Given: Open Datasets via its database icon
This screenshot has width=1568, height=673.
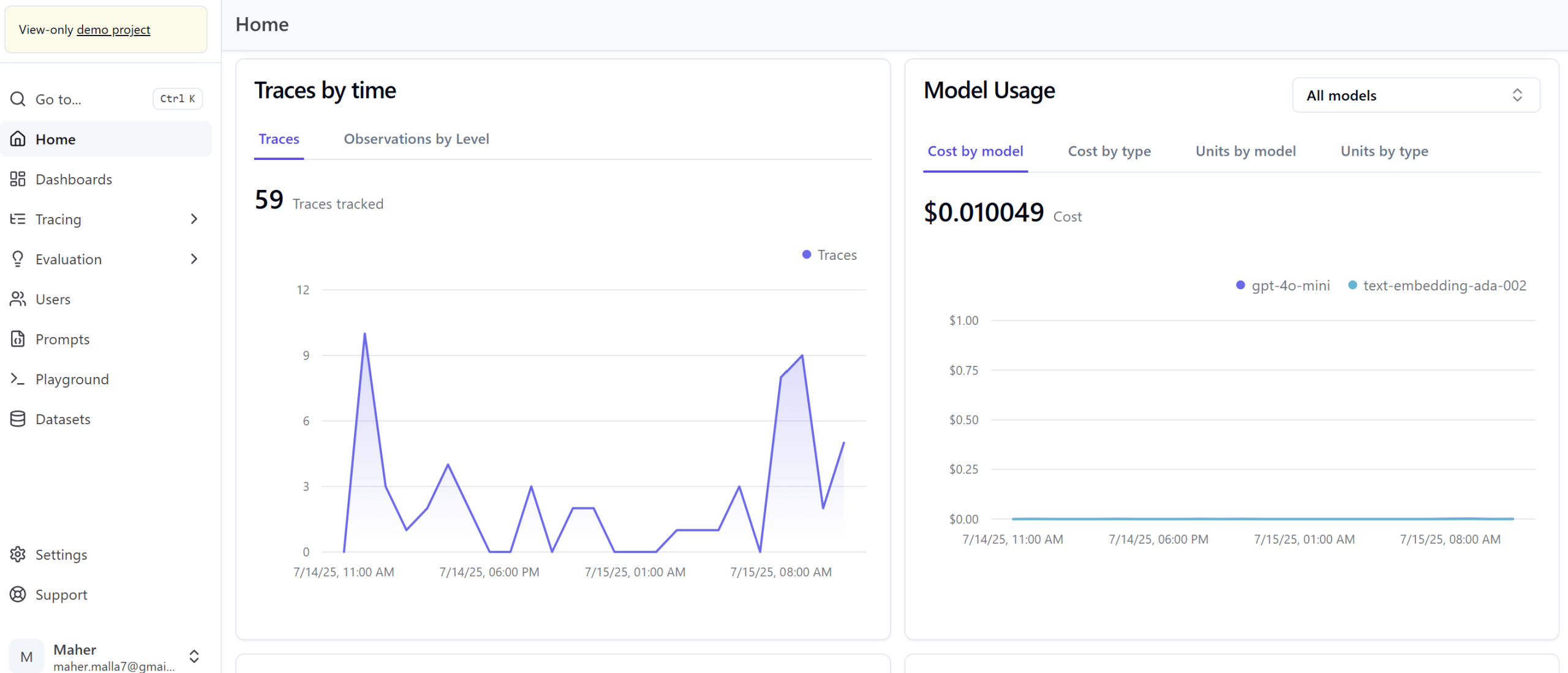Looking at the screenshot, I should pos(18,419).
